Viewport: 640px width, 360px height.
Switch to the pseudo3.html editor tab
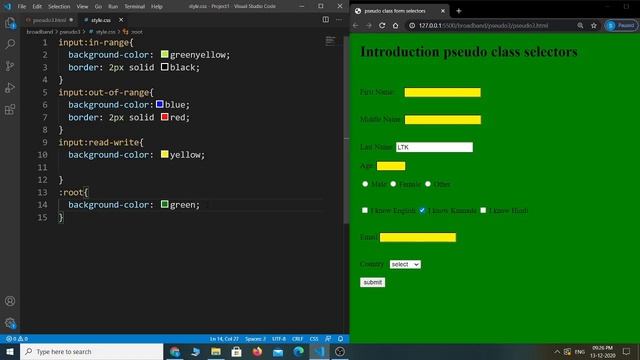pyautogui.click(x=49, y=20)
